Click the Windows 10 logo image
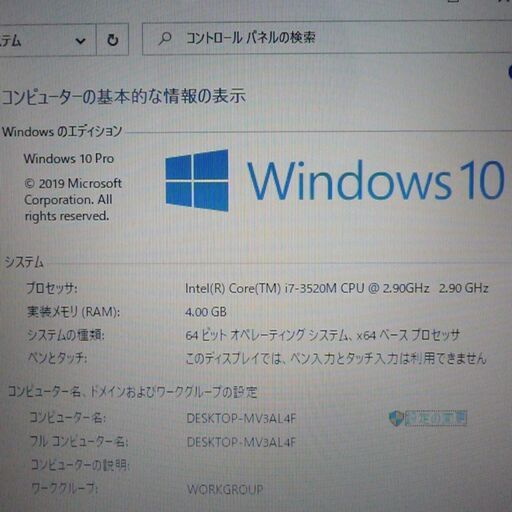Screen dimensions: 512x512 [335, 180]
